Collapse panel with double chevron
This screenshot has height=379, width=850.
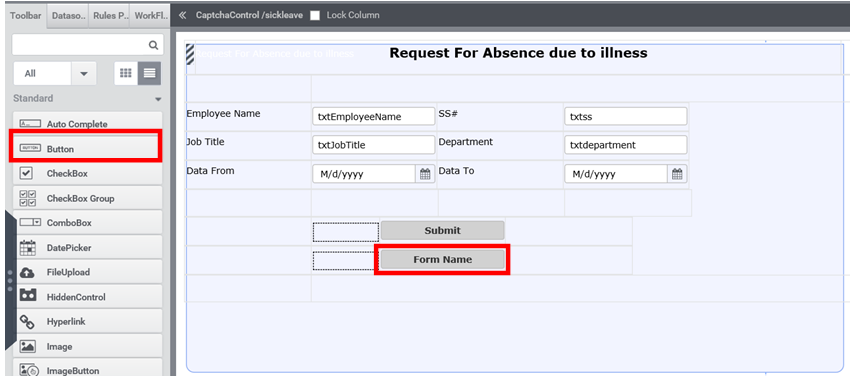(x=183, y=15)
